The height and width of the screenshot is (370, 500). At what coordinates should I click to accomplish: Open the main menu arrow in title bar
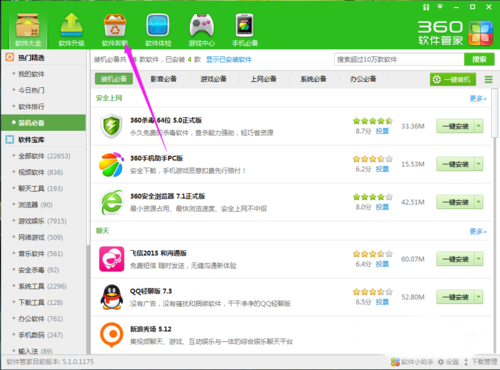click(440, 7)
